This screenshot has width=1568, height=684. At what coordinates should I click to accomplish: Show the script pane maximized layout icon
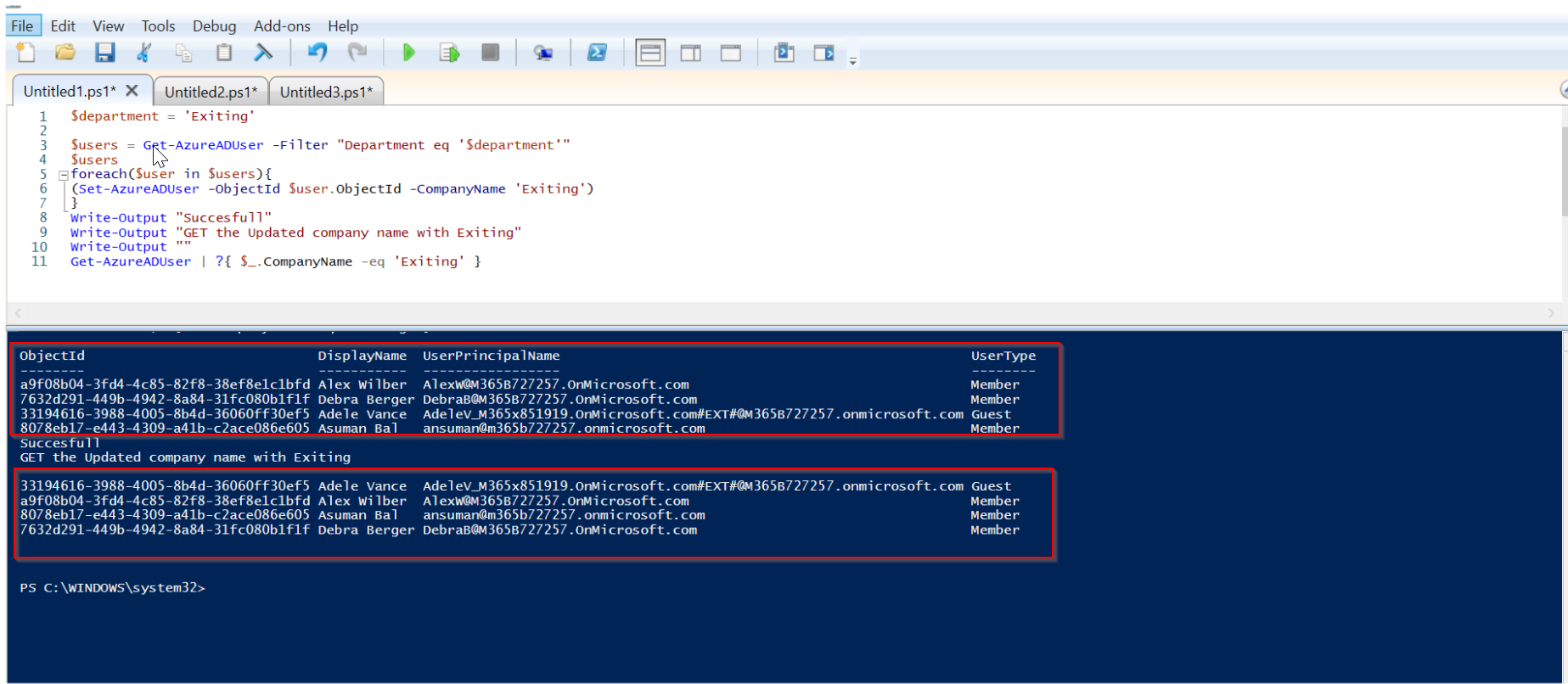(731, 53)
